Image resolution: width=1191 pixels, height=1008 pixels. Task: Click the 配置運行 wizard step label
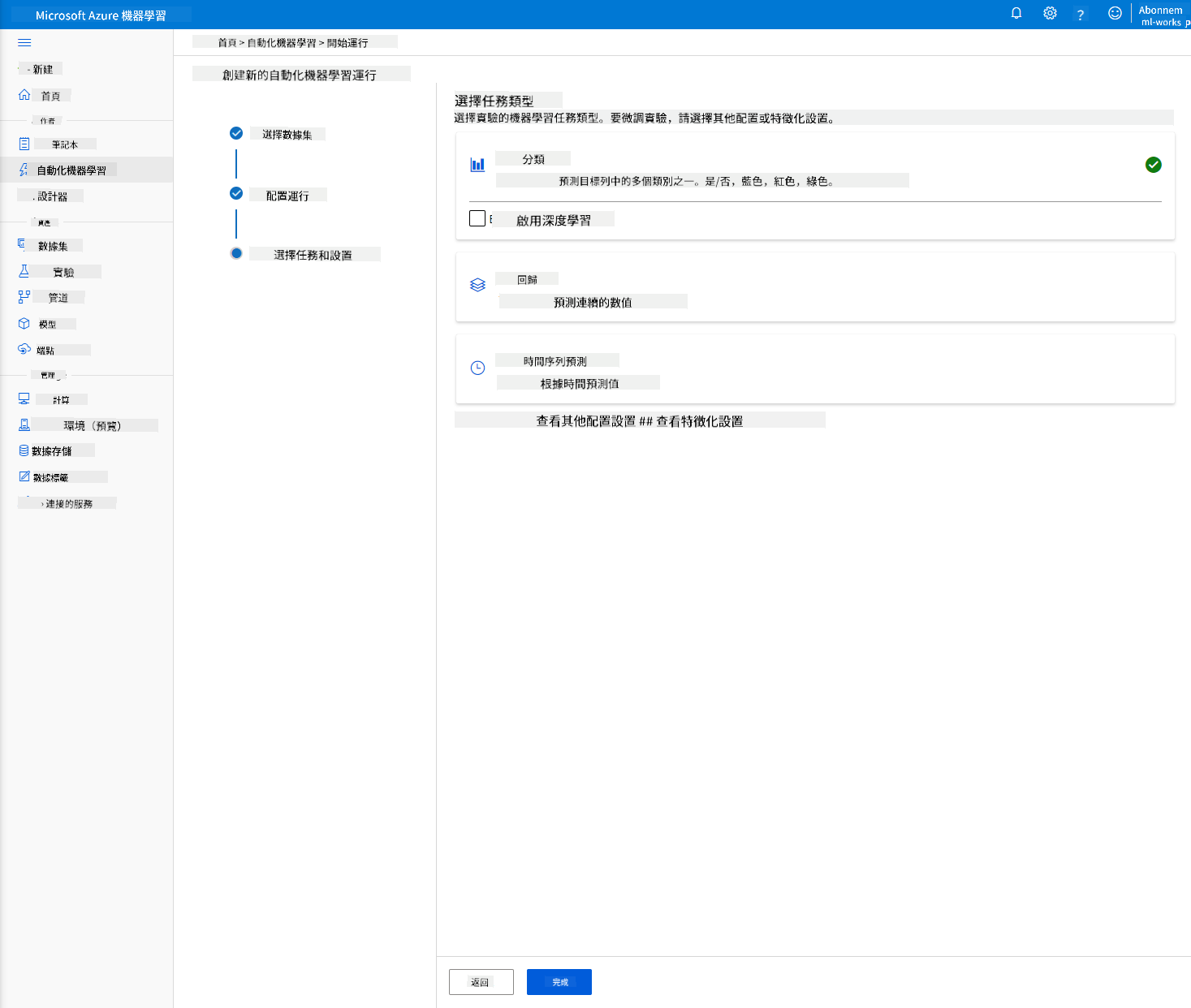coord(287,196)
